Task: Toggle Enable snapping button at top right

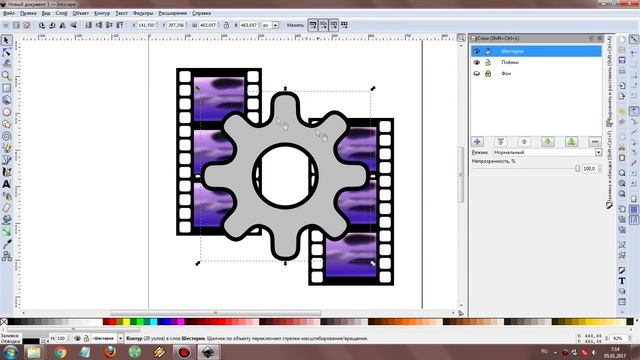Action: [633, 40]
